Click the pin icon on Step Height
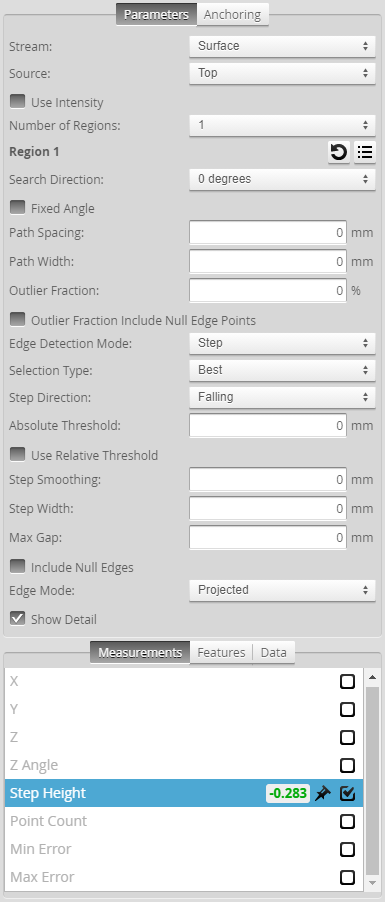 click(x=323, y=794)
